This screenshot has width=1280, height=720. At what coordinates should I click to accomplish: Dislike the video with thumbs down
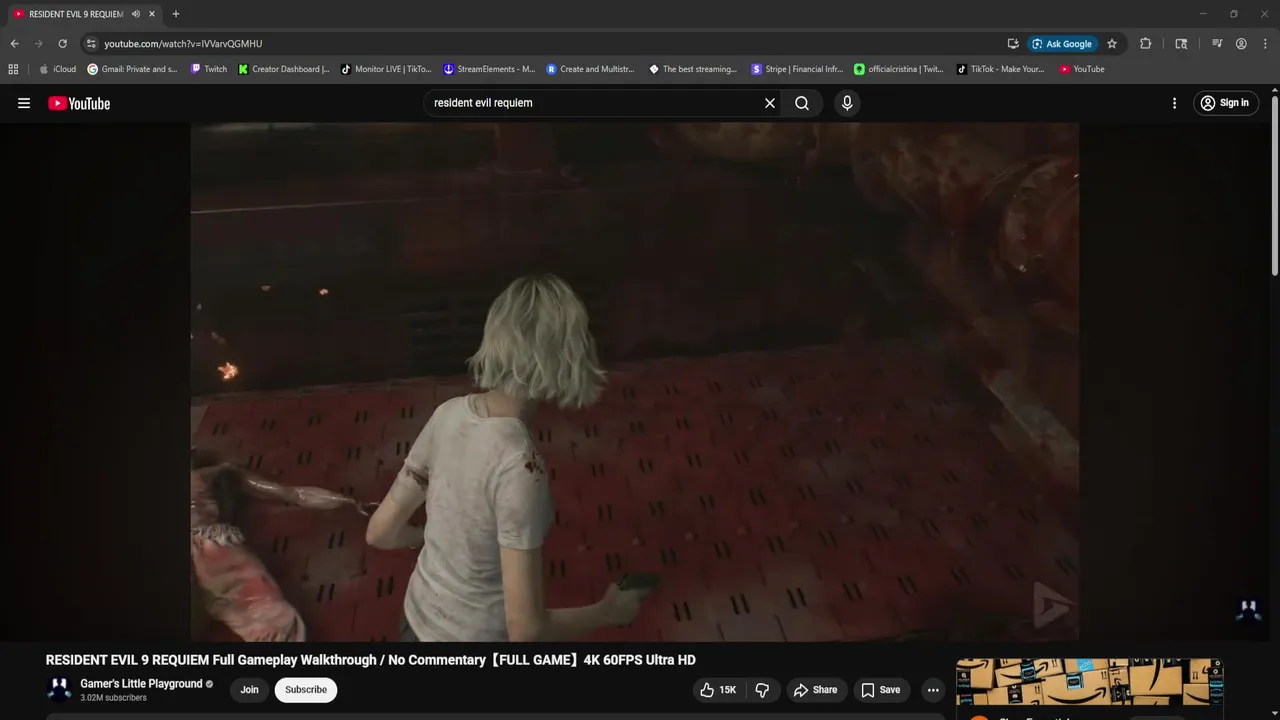click(x=762, y=690)
